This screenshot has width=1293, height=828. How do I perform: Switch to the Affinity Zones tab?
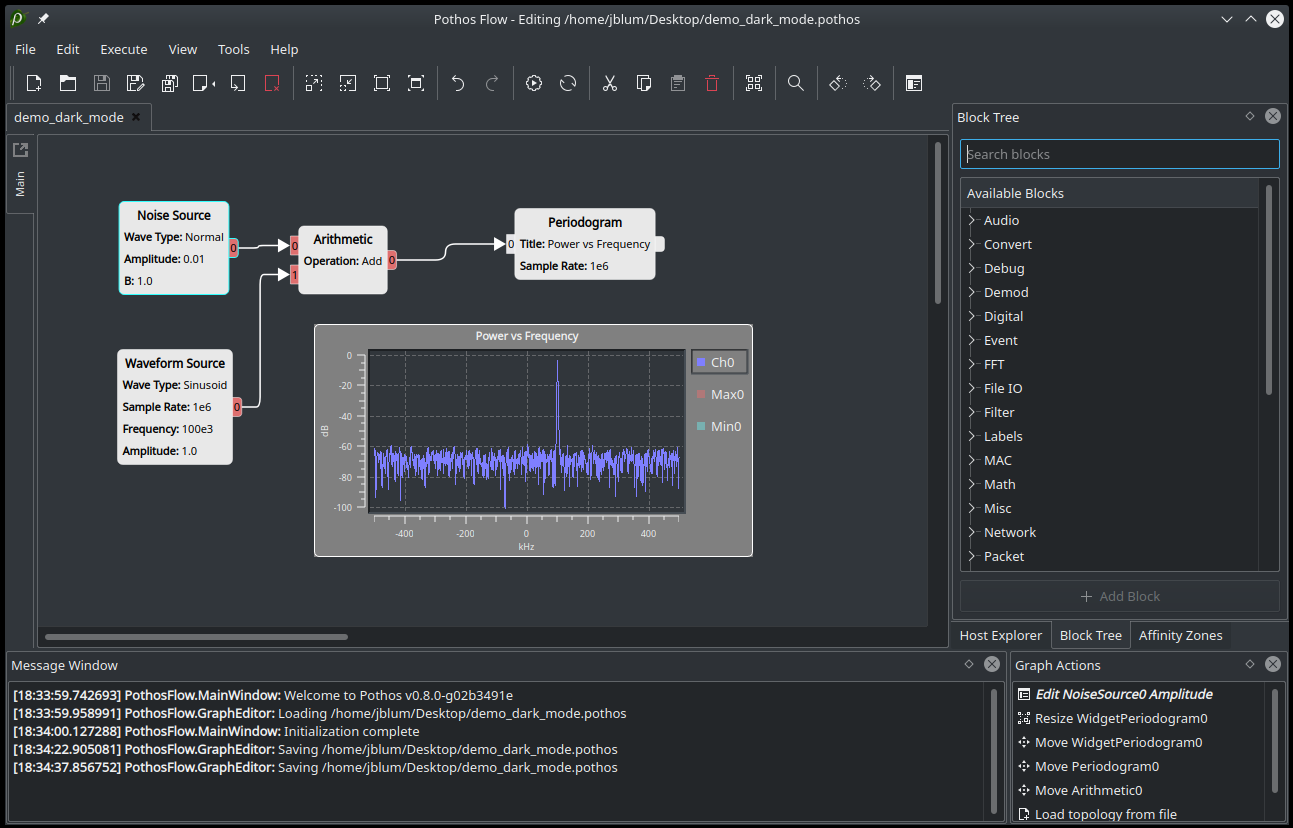pos(1180,635)
